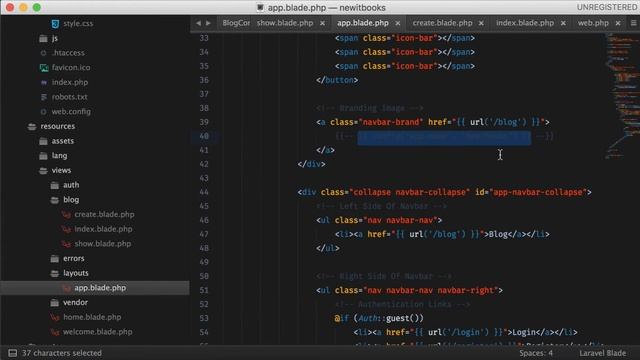Click the Laravel icon beside sidebar index.blade.php
The height and width of the screenshot is (360, 640).
(66, 229)
